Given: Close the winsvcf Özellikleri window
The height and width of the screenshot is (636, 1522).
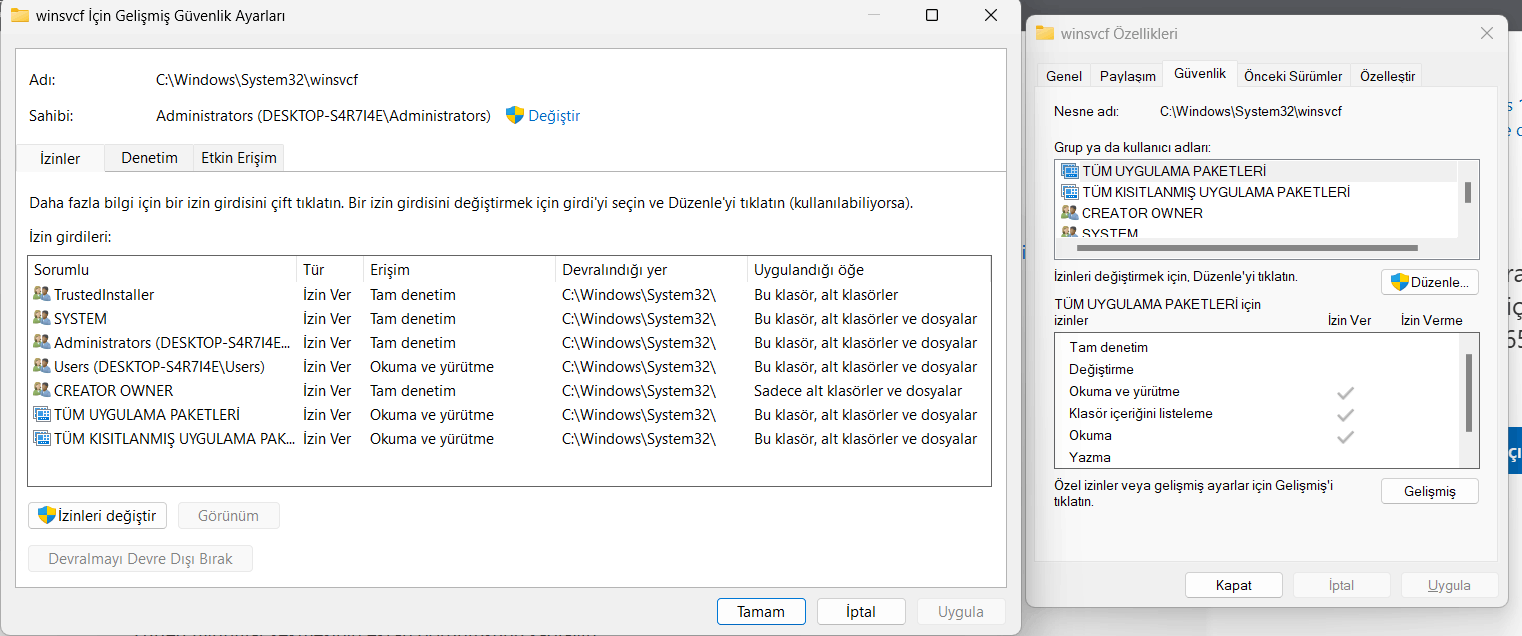Looking at the screenshot, I should (1487, 33).
